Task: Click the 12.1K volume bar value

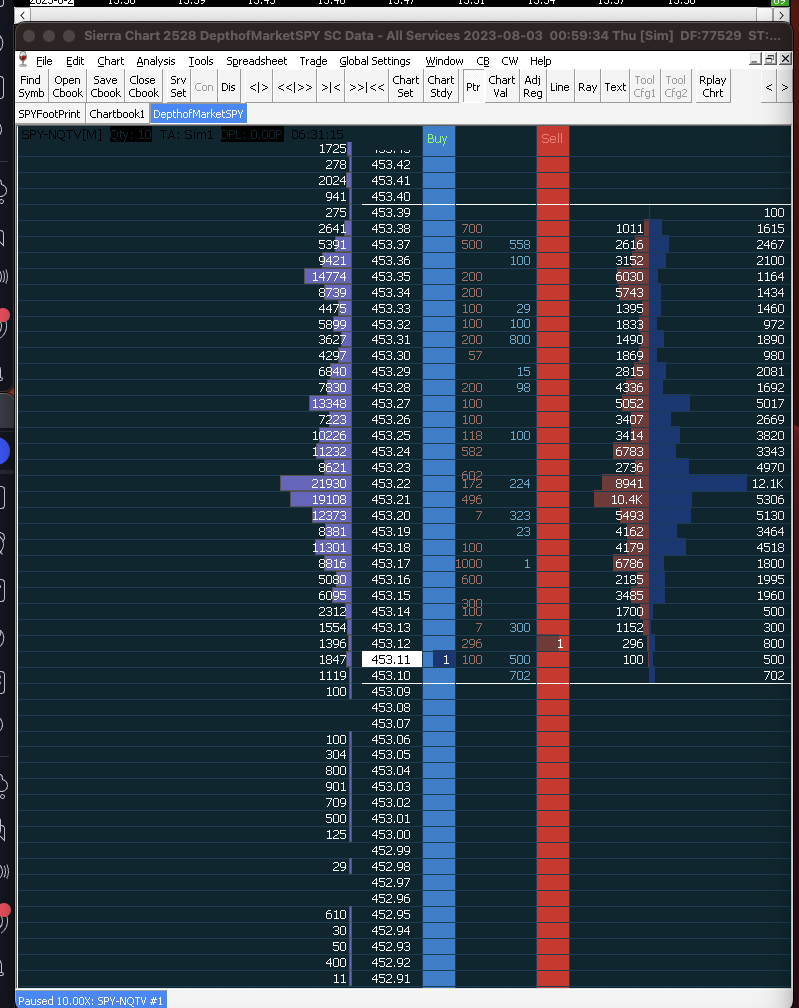Action: click(768, 483)
